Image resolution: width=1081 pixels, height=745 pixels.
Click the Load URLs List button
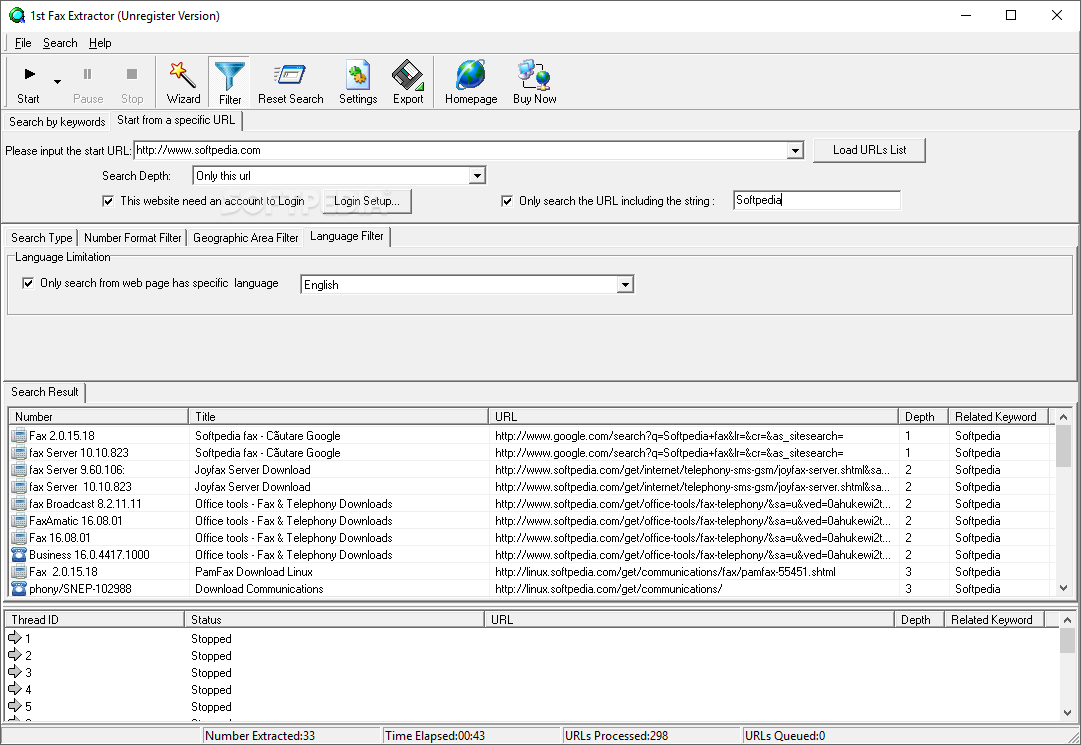click(869, 150)
